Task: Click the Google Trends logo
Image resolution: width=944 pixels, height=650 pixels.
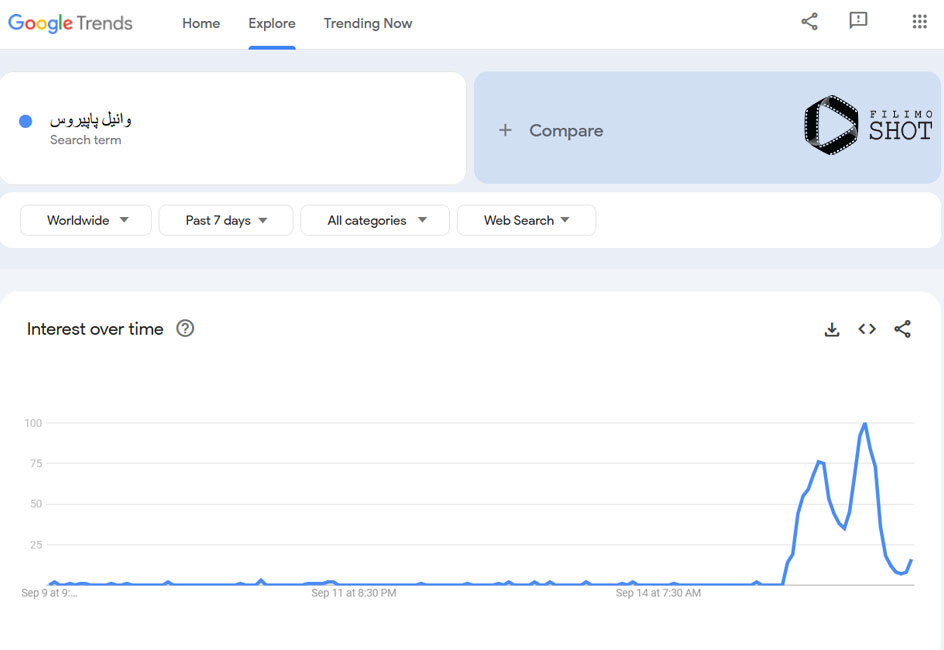Action: (x=70, y=23)
